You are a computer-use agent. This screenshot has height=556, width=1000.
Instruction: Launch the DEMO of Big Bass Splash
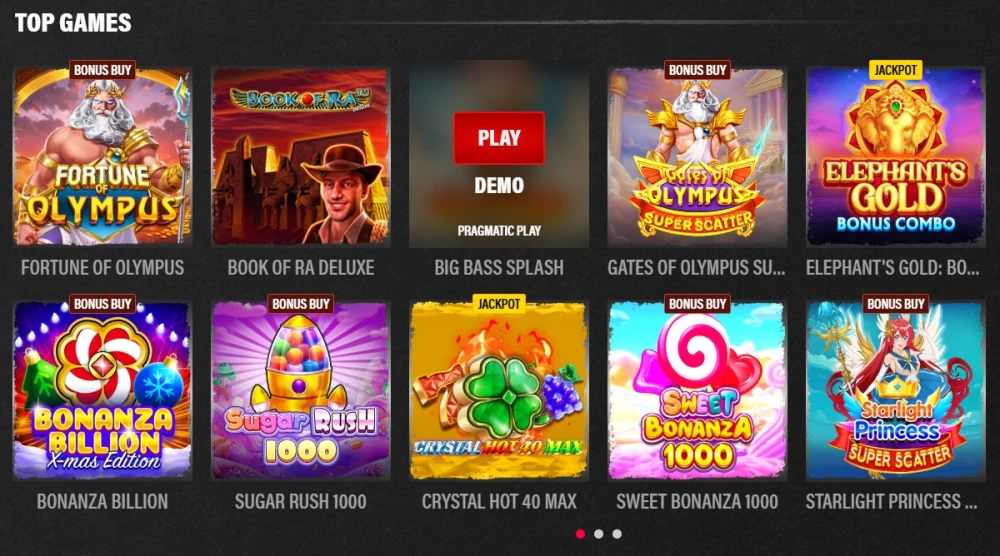point(499,186)
